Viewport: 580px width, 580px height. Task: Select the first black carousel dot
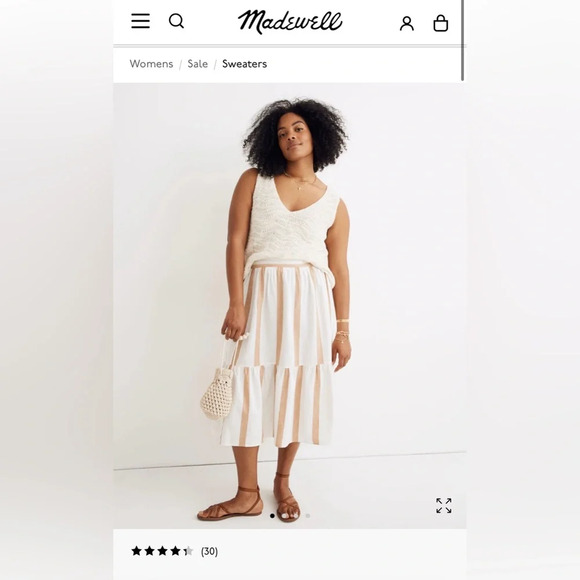coord(273,516)
